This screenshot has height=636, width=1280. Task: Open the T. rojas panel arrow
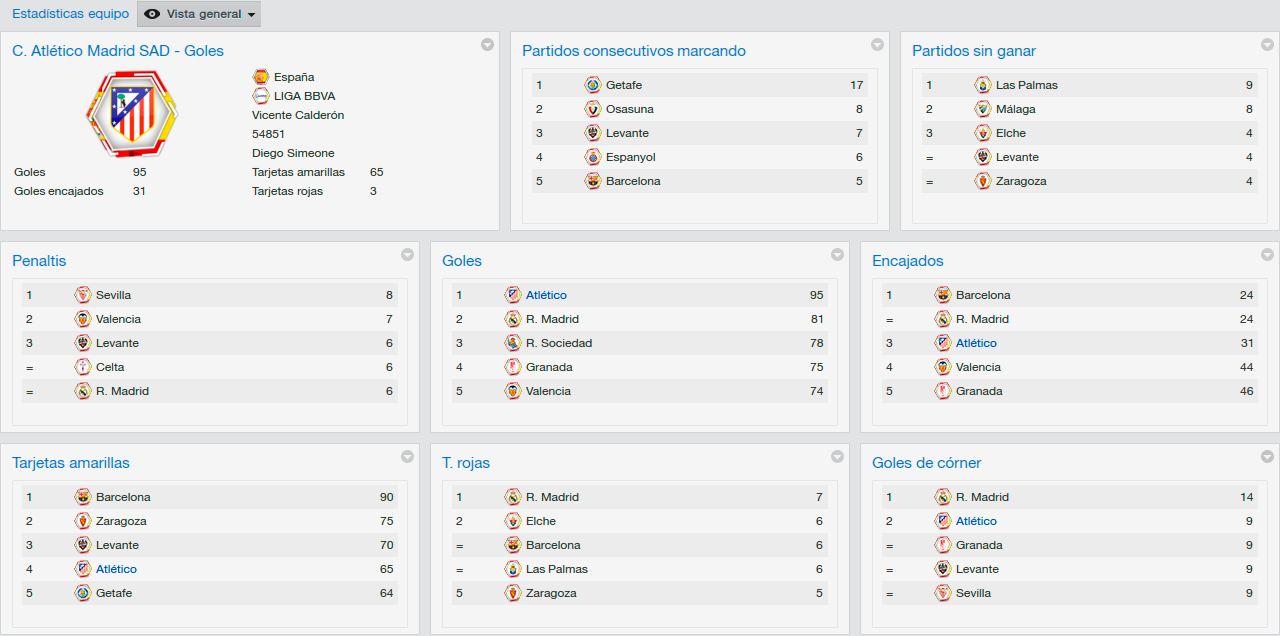pos(837,456)
